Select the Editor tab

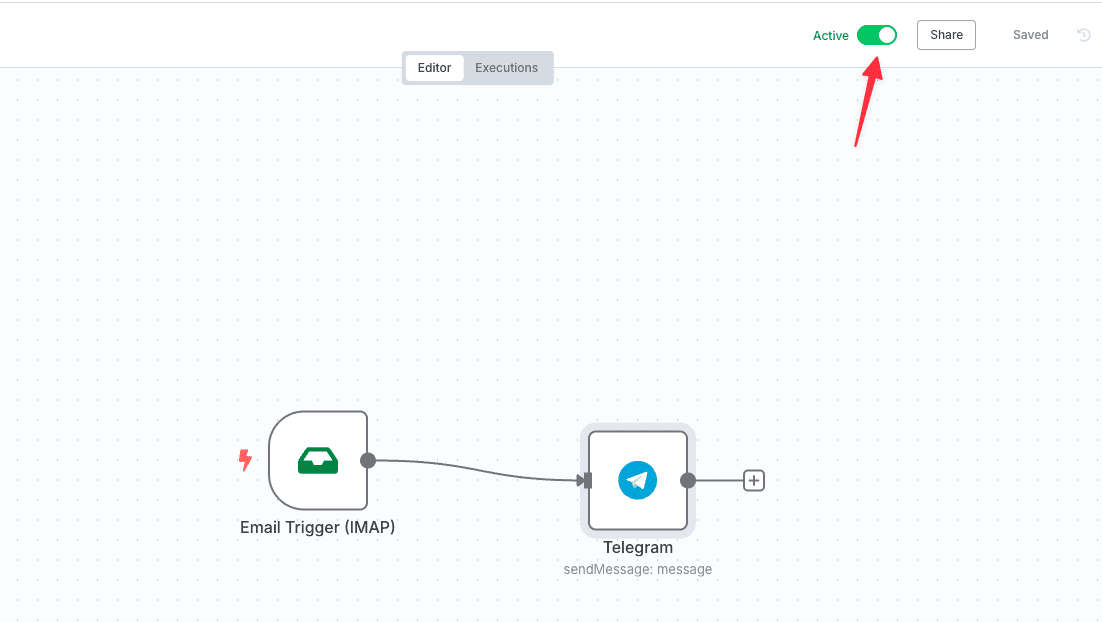click(x=434, y=68)
